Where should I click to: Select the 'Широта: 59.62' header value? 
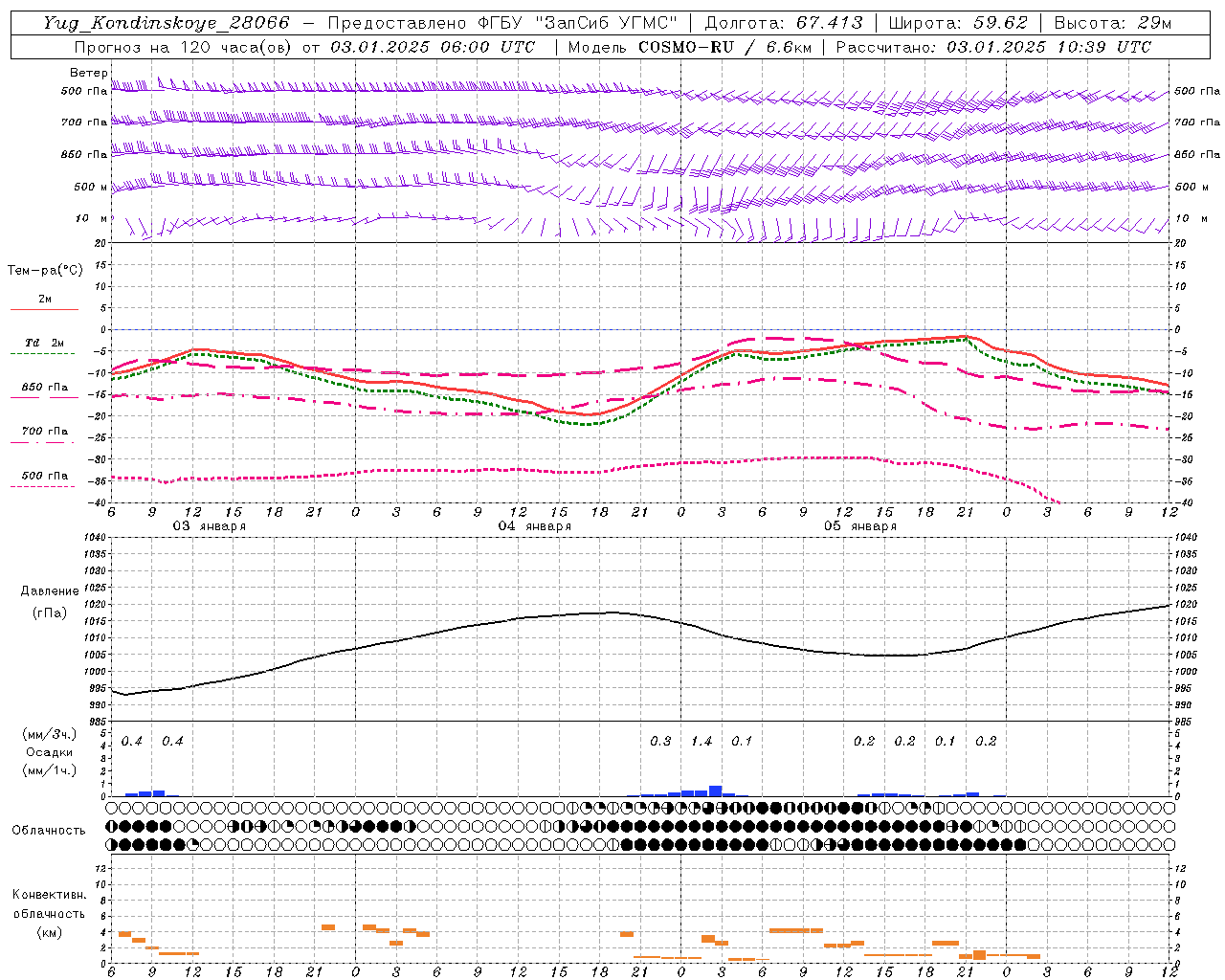coord(958,23)
